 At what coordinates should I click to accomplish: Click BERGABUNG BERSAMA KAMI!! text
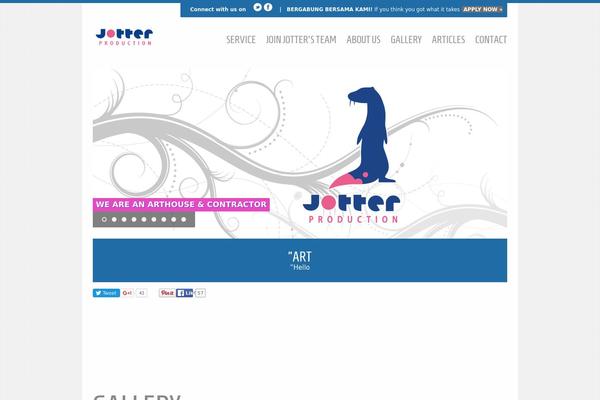[329, 9]
